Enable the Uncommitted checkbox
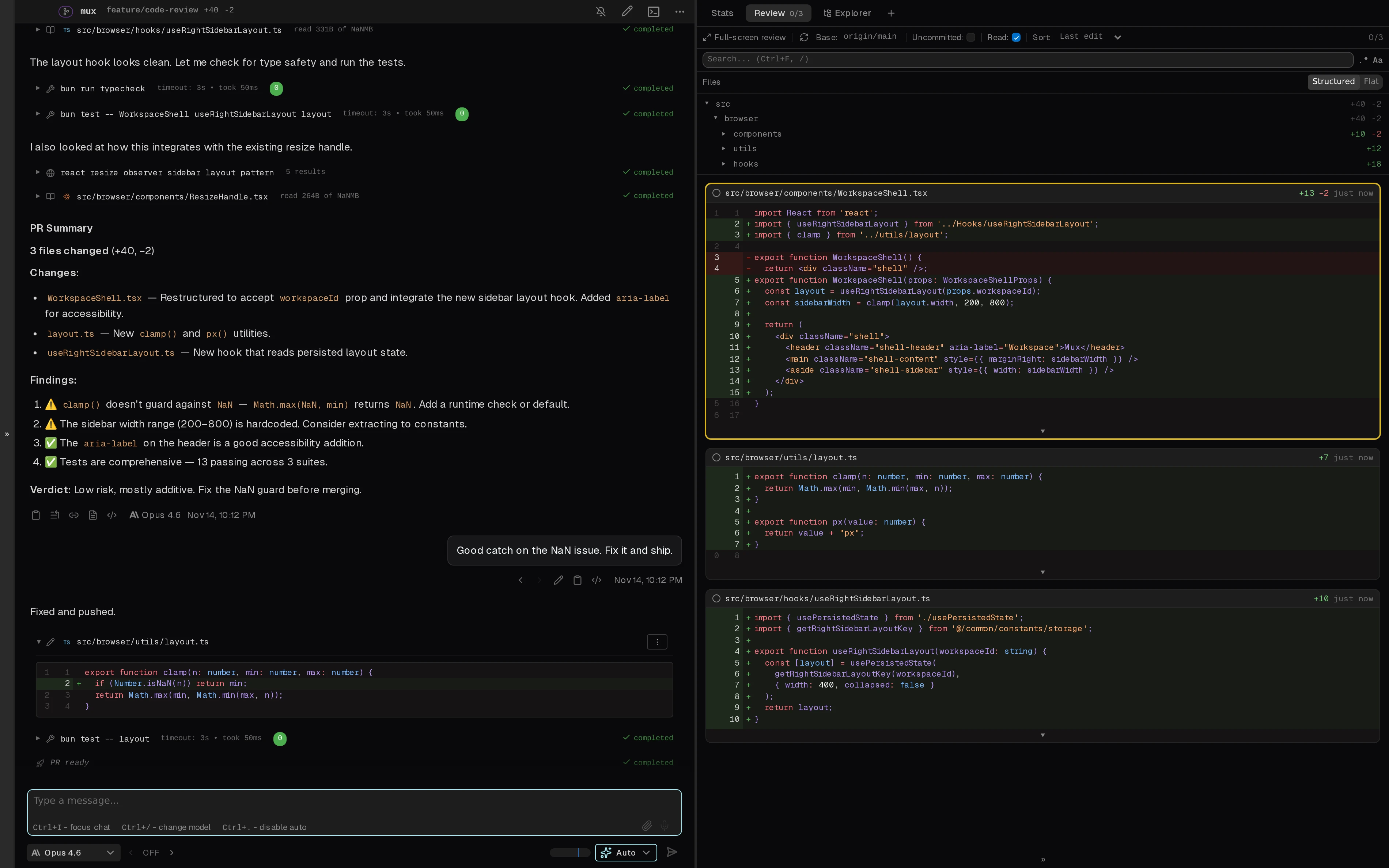 [x=971, y=37]
